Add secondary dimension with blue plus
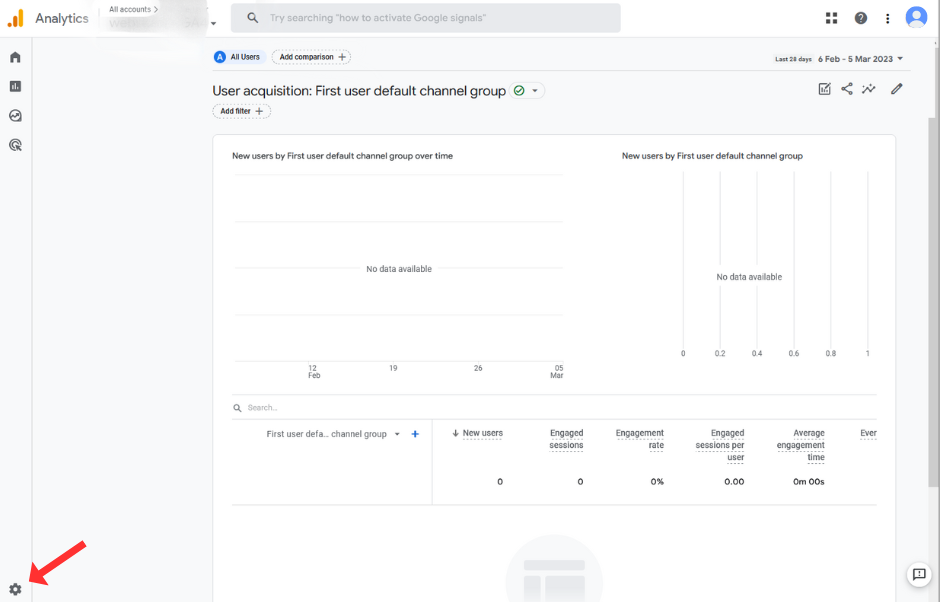Screen dimensions: 940x602 415,434
